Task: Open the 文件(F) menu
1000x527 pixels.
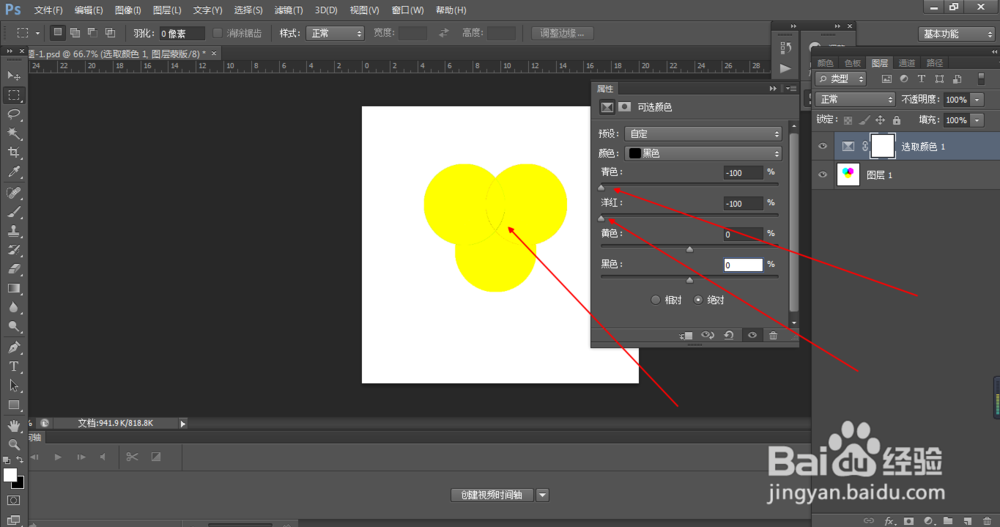Action: 48,10
